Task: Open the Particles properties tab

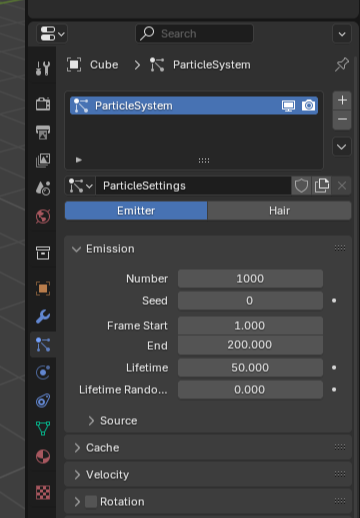Action: pyautogui.click(x=43, y=344)
